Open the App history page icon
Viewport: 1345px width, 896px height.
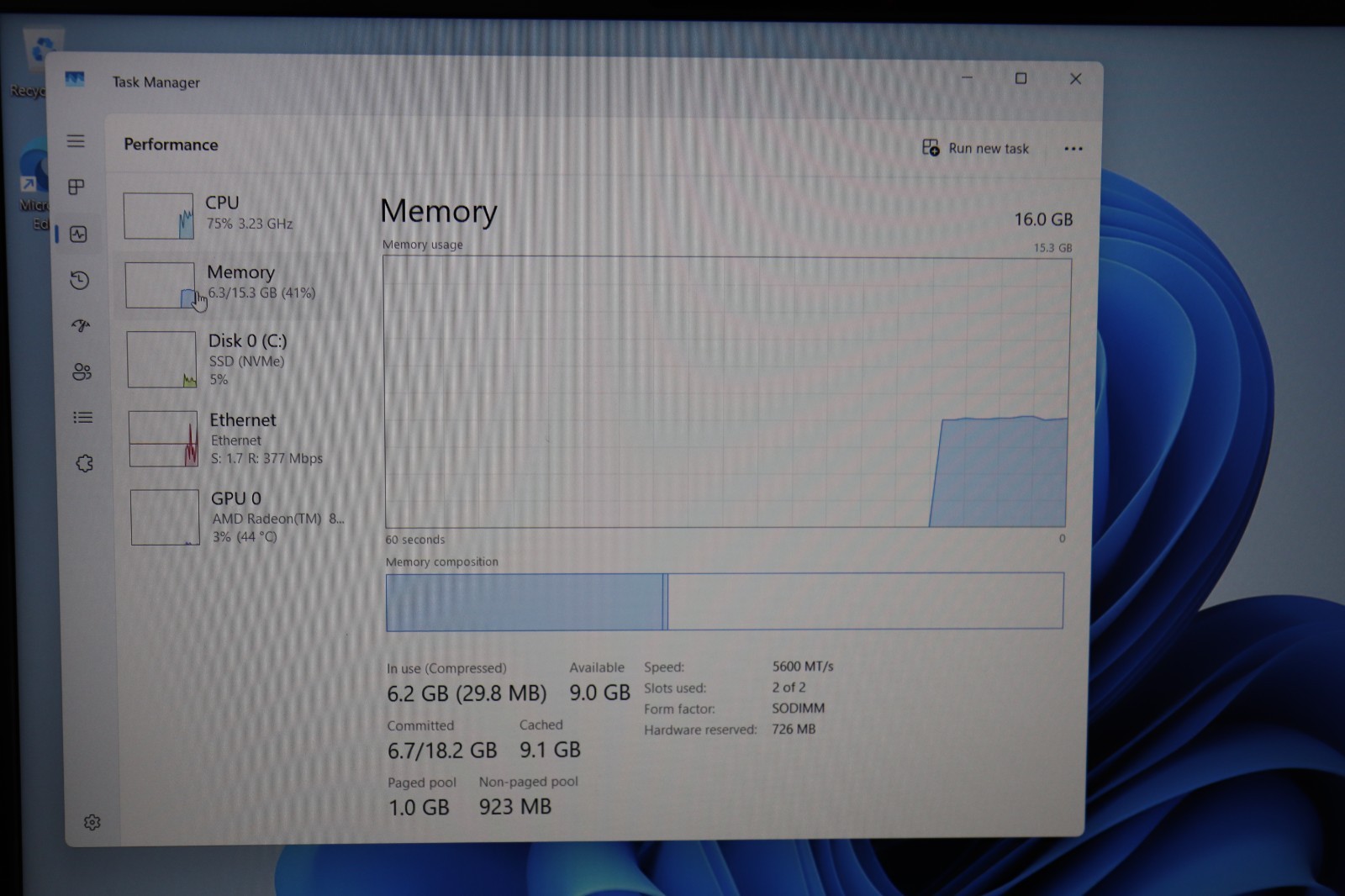[80, 280]
